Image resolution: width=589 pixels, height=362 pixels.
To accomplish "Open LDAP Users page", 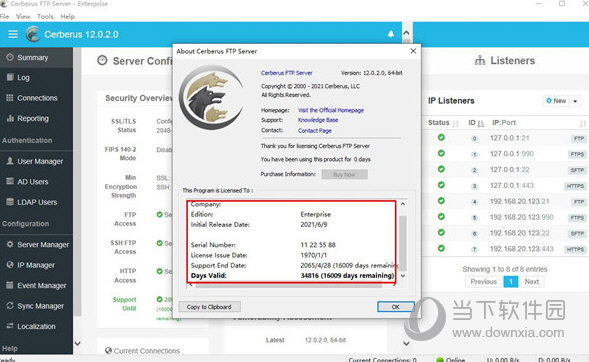I will click(x=36, y=202).
